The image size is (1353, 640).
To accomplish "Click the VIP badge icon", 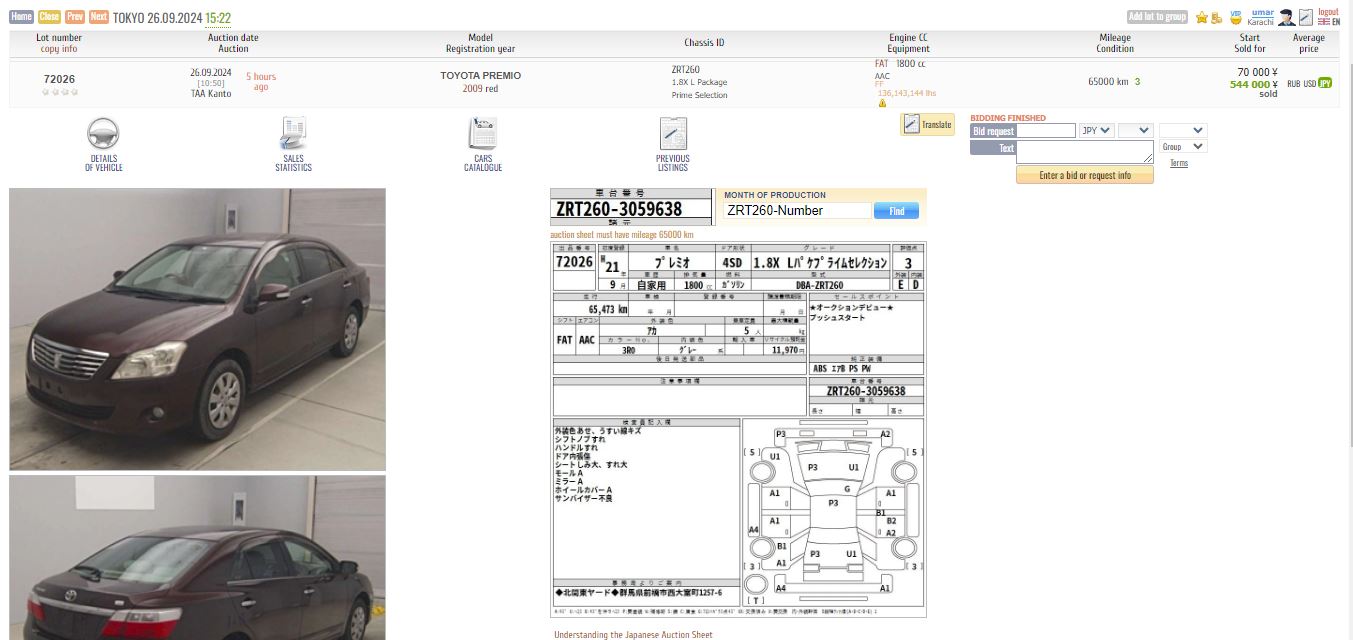I will (x=1236, y=17).
